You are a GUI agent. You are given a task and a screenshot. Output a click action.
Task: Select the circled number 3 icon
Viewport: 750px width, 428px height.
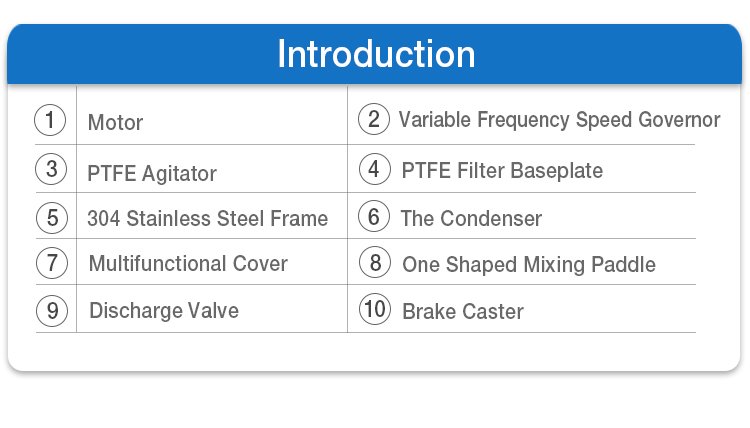click(x=51, y=169)
